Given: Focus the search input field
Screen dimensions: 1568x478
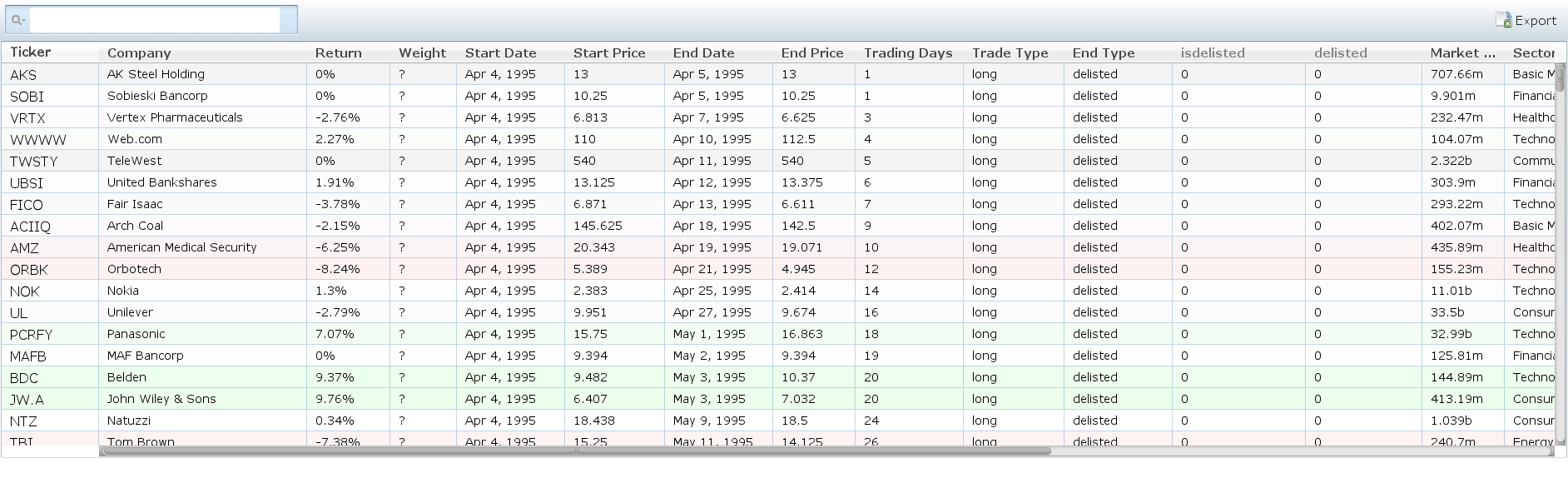Looking at the screenshot, I should [x=155, y=20].
